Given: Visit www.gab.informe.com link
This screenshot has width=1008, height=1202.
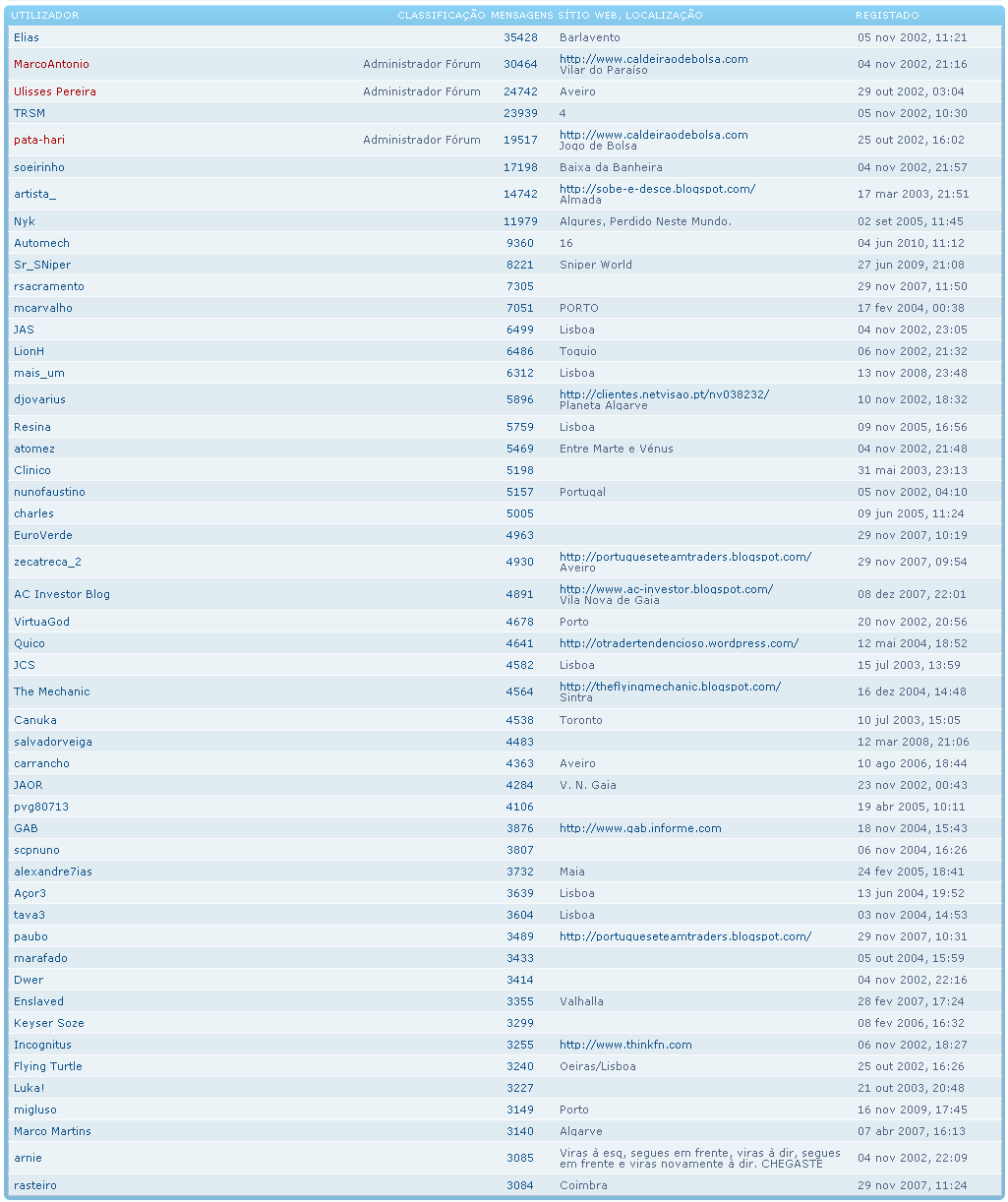Looking at the screenshot, I should [640, 828].
